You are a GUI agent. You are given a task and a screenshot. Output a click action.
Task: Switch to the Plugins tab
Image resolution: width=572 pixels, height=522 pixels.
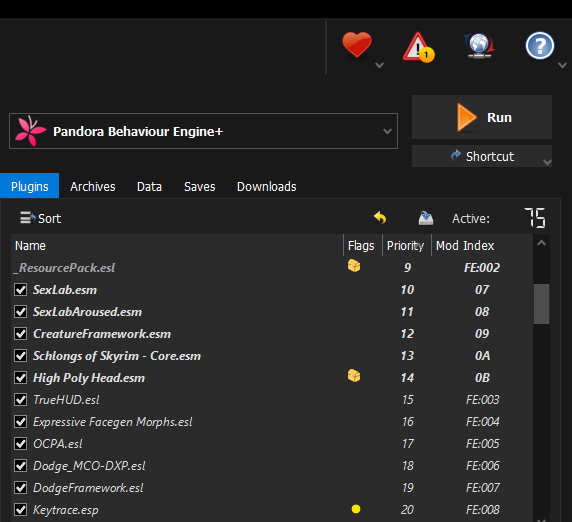pos(30,186)
